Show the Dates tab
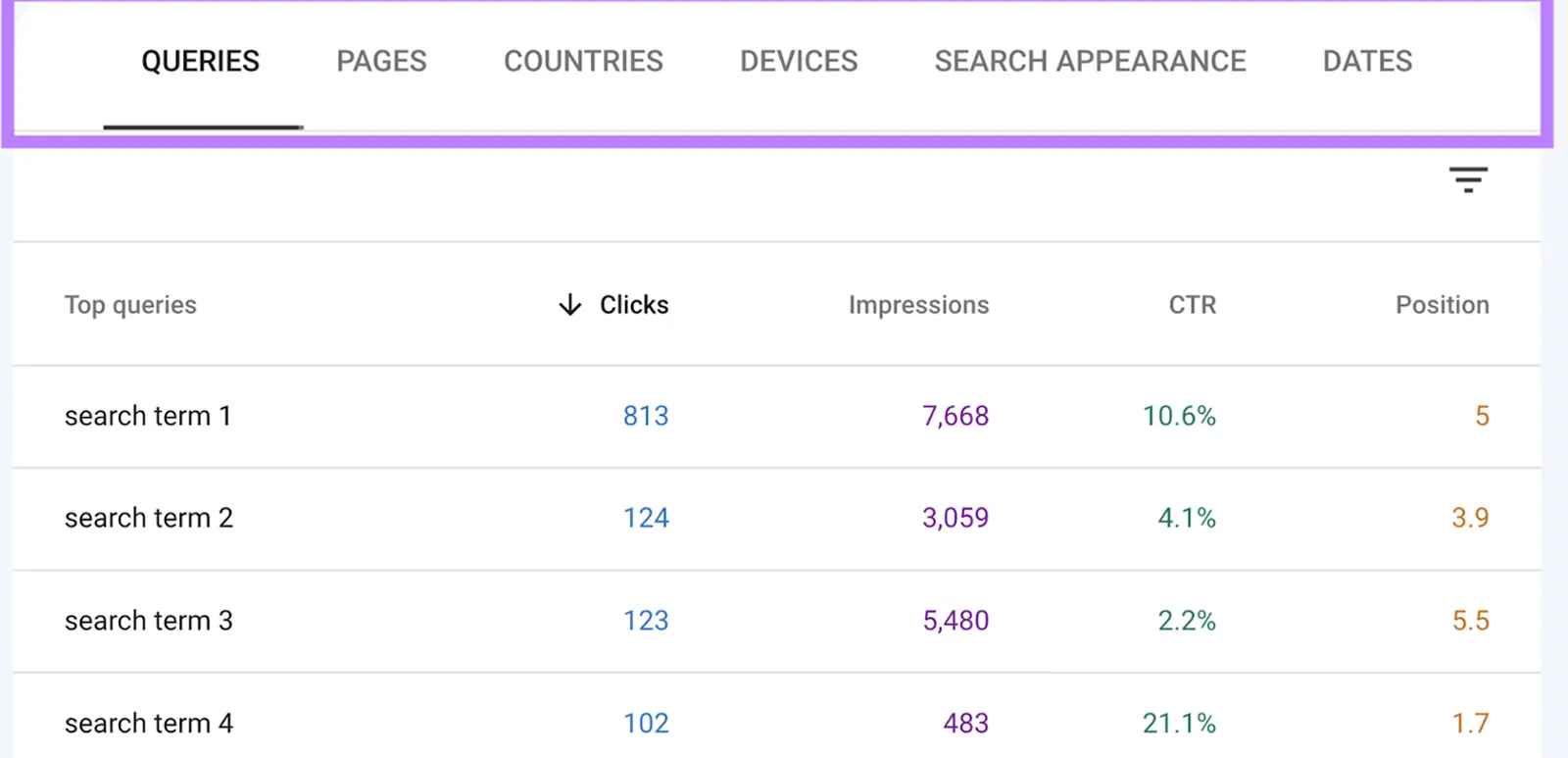Viewport: 1568px width, 758px height. (x=1367, y=62)
